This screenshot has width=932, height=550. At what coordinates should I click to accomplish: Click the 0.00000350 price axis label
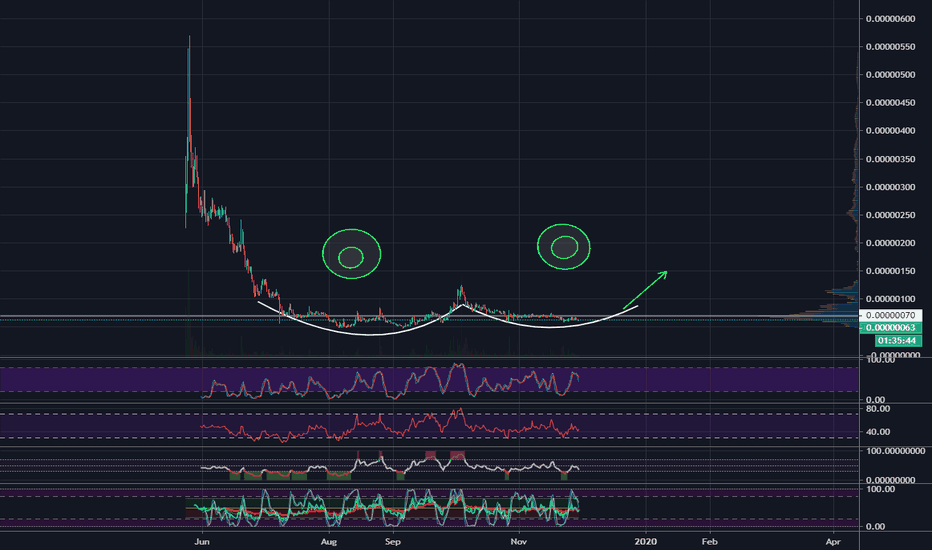point(890,159)
